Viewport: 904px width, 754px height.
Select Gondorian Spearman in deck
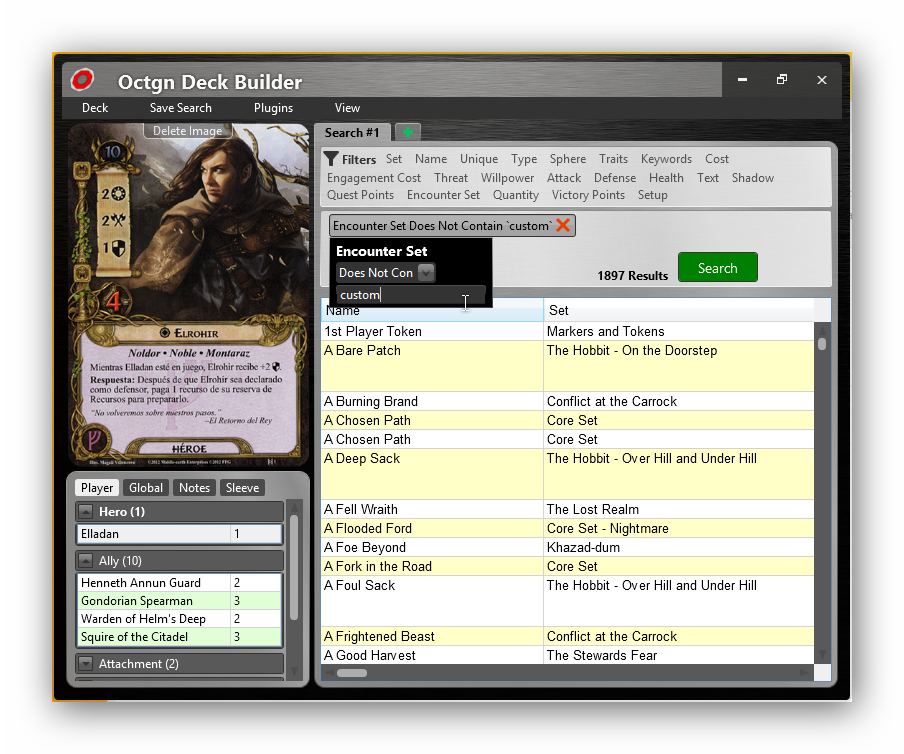(179, 601)
